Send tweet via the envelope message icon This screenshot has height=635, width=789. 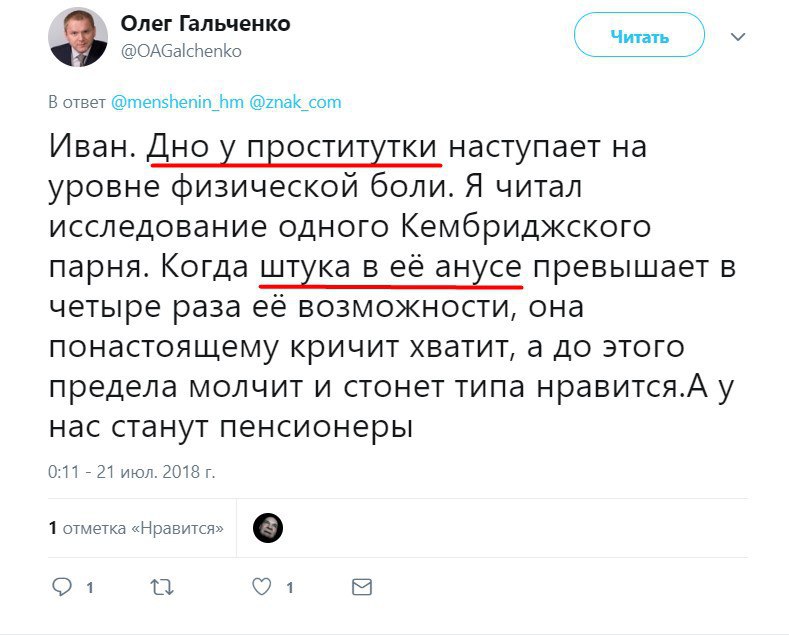pyautogui.click(x=361, y=587)
